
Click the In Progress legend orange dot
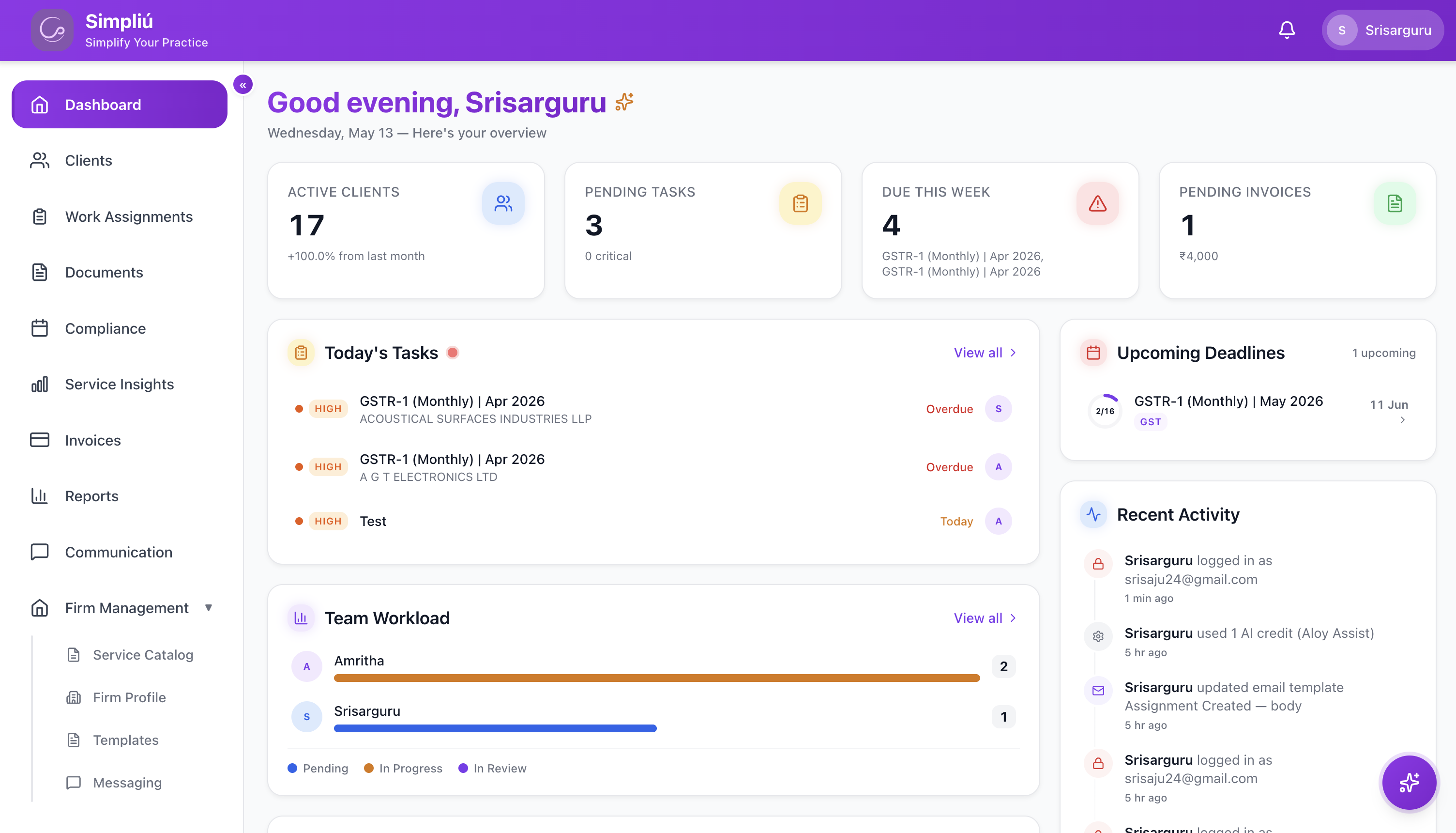point(369,769)
